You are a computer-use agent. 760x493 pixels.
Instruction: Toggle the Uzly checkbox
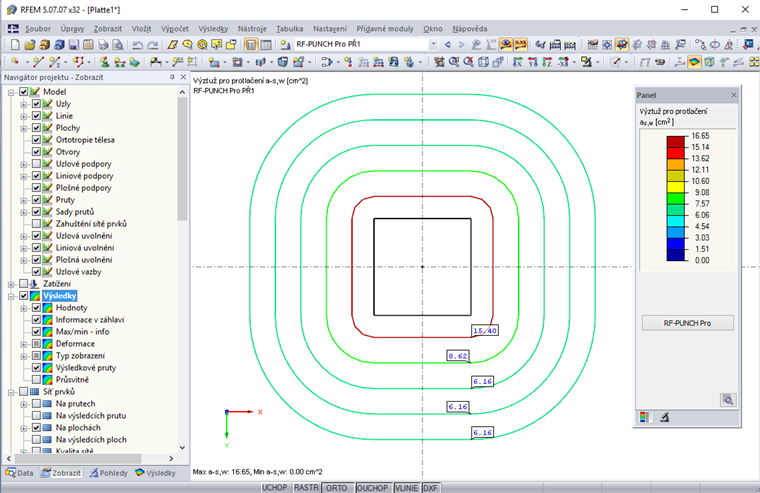[36, 104]
